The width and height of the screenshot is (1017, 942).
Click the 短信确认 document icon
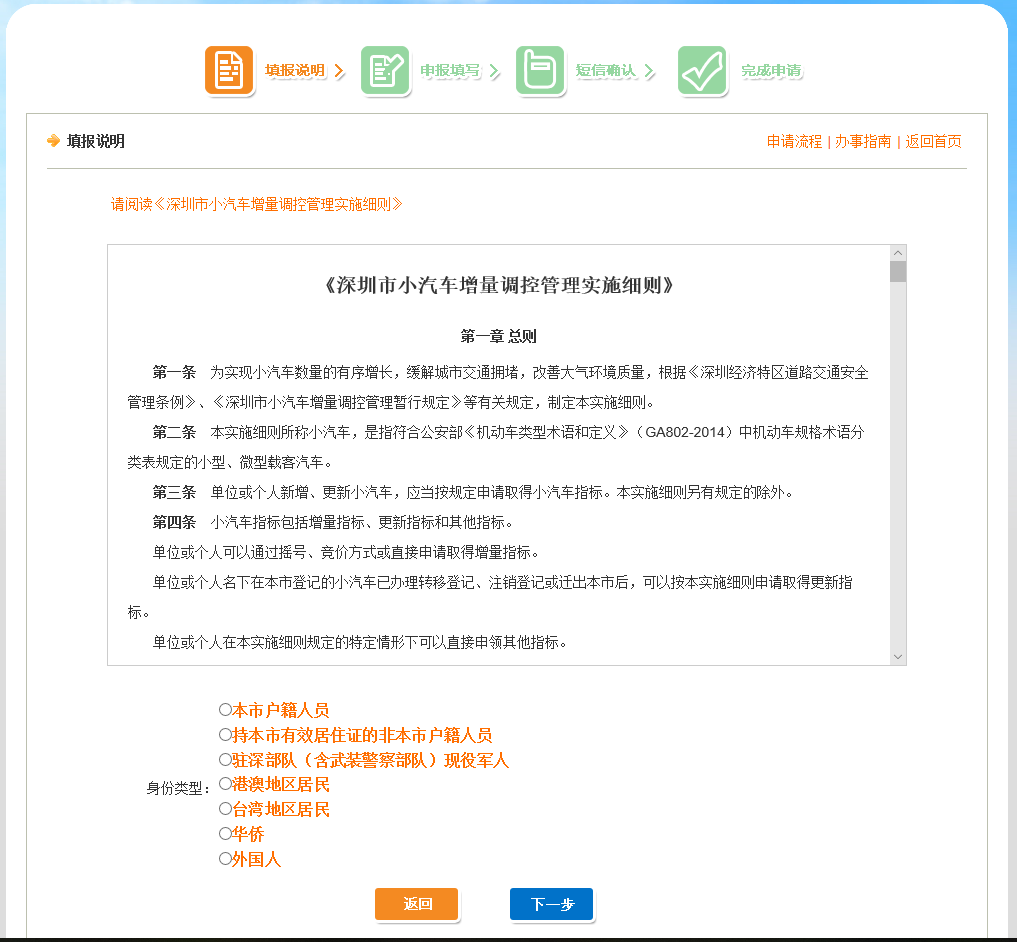(541, 70)
